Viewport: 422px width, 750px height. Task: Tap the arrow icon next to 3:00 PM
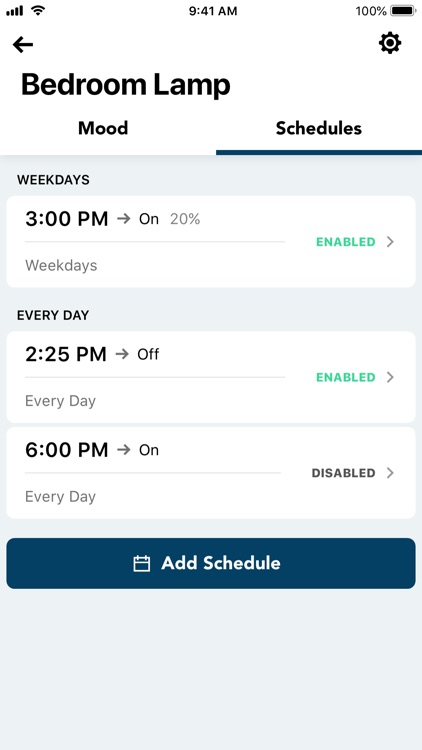click(x=123, y=219)
